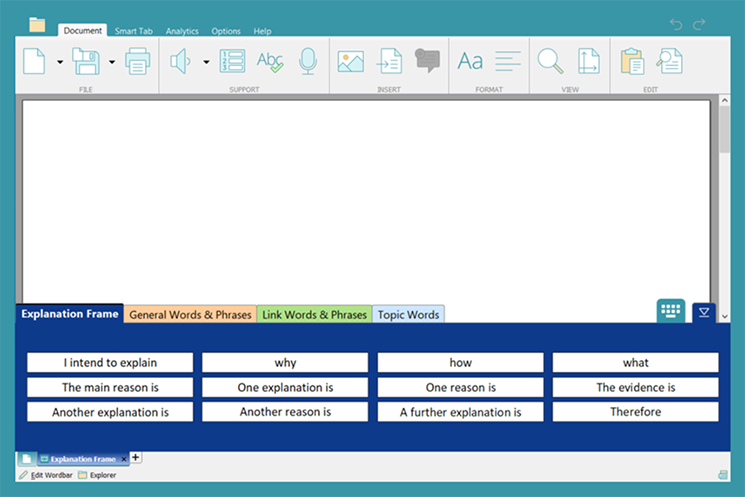Insert 'Another reason is'
Viewport: 745px width, 497px height.
click(x=285, y=412)
